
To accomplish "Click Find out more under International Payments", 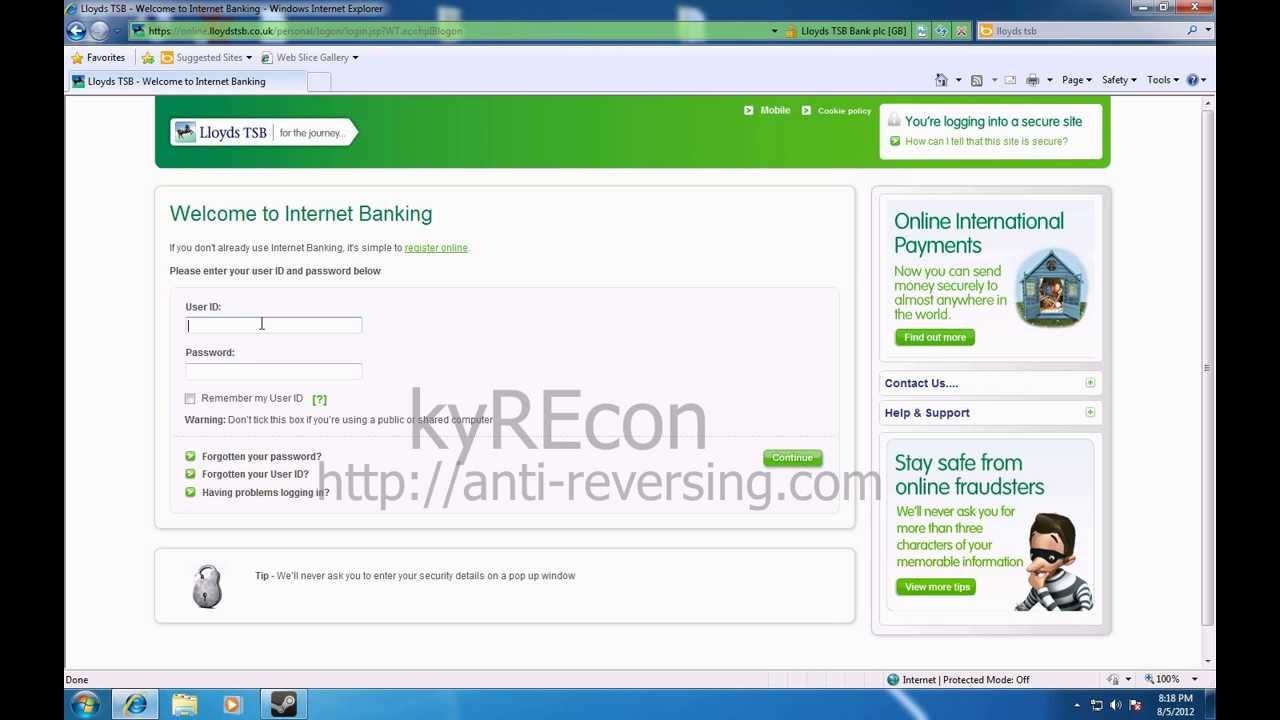I will (x=935, y=337).
